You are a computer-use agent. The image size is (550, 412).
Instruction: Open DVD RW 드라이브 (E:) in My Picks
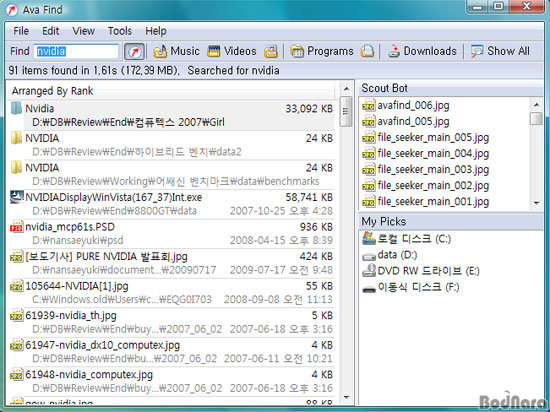coord(421,271)
